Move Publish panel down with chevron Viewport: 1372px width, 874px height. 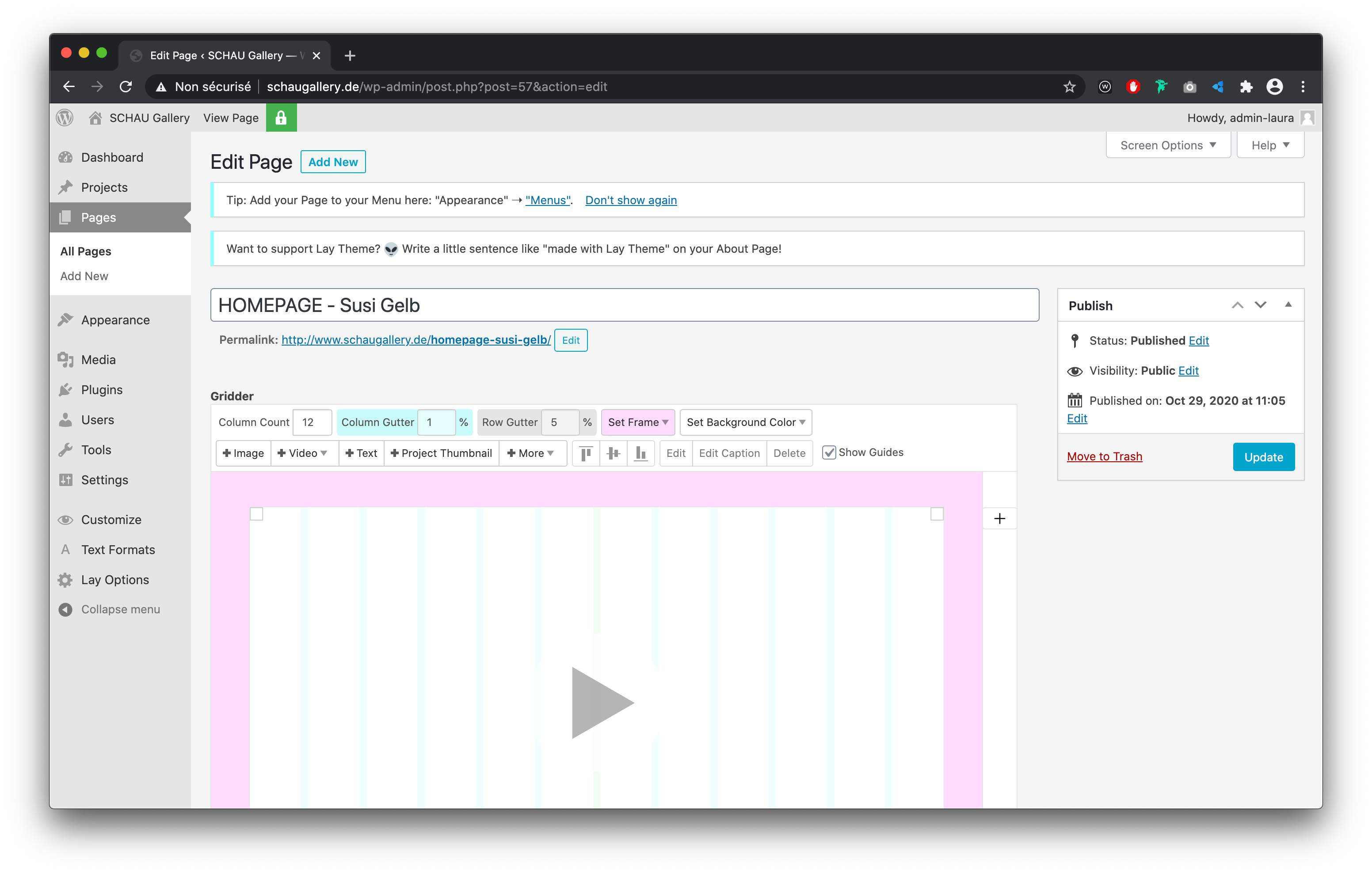1260,305
